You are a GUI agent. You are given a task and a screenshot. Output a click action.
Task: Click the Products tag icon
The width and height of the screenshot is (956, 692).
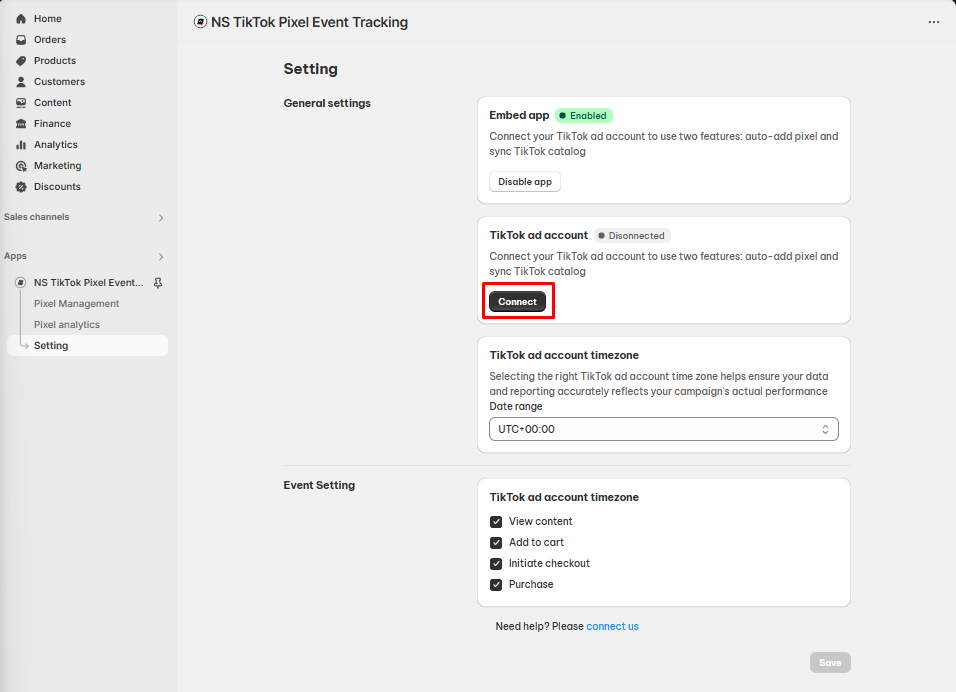(21, 61)
